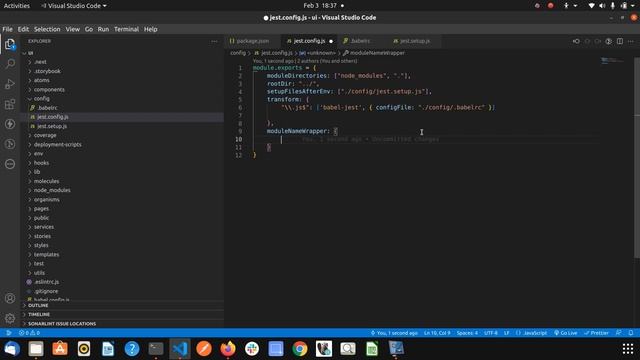Click Activities in the top bar
Screen dimensions: 640x360
(x=17, y=6)
